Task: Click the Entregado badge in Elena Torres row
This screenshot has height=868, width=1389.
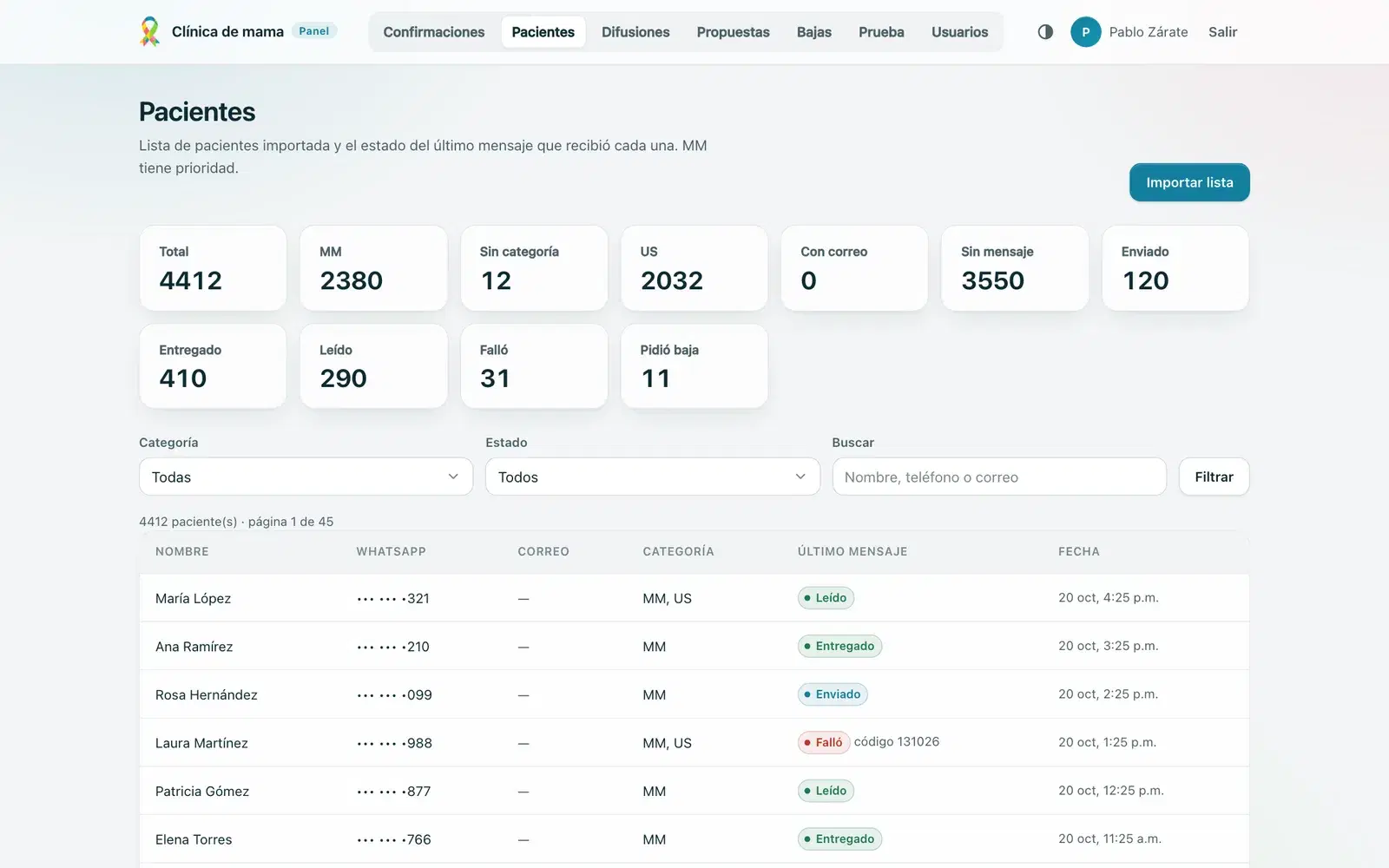Action: click(x=839, y=838)
